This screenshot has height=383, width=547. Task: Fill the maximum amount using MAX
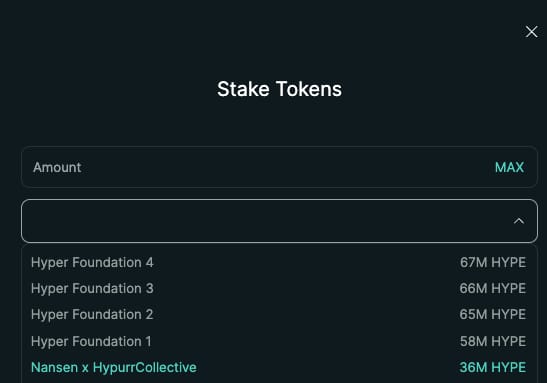coord(509,167)
